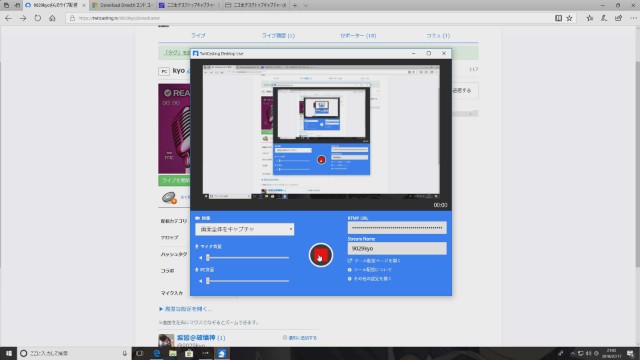This screenshot has height=360, width=640.
Task: Refresh the page with reload icon
Action: coord(38,18)
